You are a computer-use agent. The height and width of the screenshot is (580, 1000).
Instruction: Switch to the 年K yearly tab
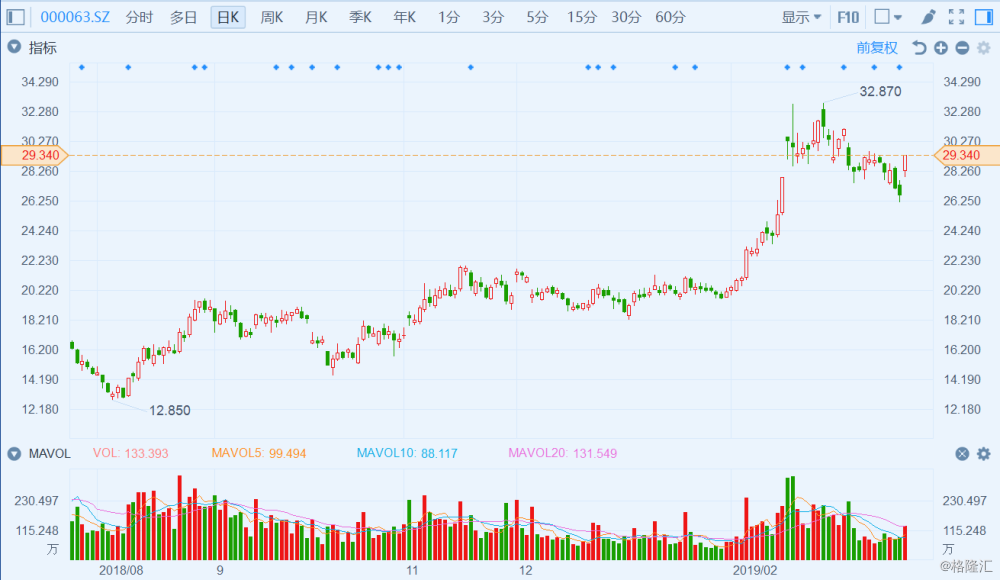pyautogui.click(x=404, y=17)
